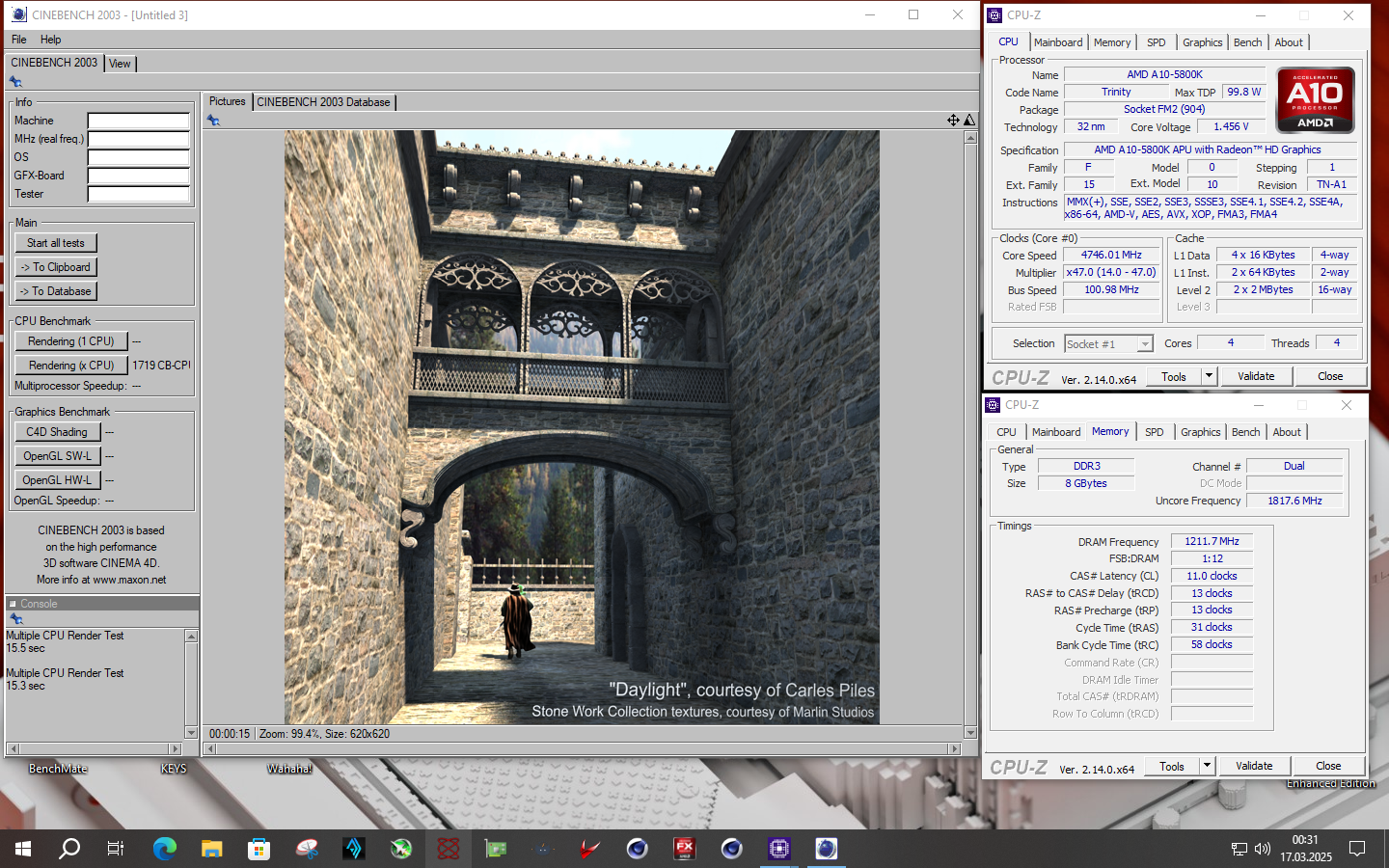This screenshot has height=868, width=1389.
Task: Expand Tools dropdown arrow in upper CPU-Z window
Action: click(x=1209, y=376)
